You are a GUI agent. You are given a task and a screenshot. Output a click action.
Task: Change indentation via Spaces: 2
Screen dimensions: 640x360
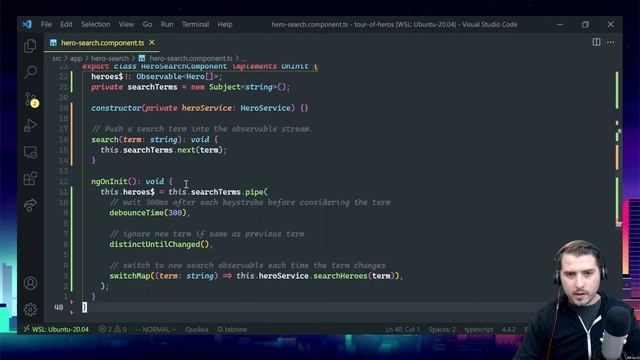coord(442,329)
